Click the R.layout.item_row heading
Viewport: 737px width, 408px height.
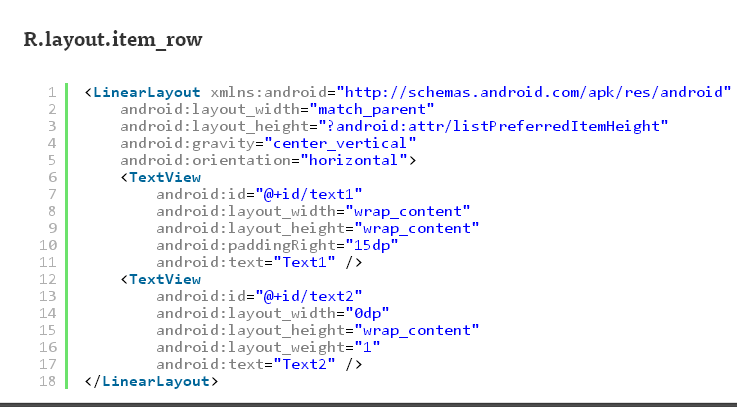click(113, 40)
